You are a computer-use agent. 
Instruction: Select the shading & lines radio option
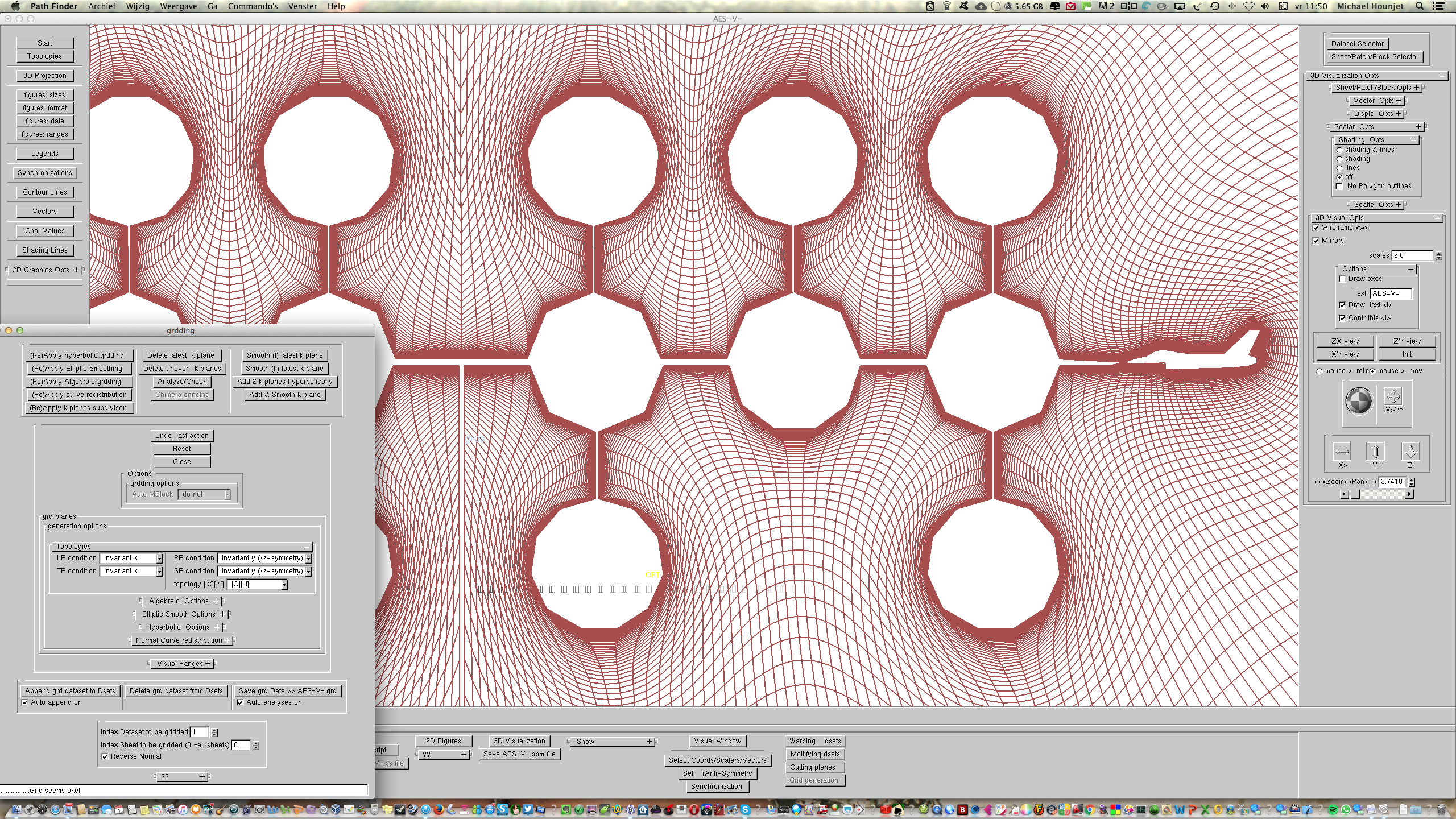tap(1339, 150)
